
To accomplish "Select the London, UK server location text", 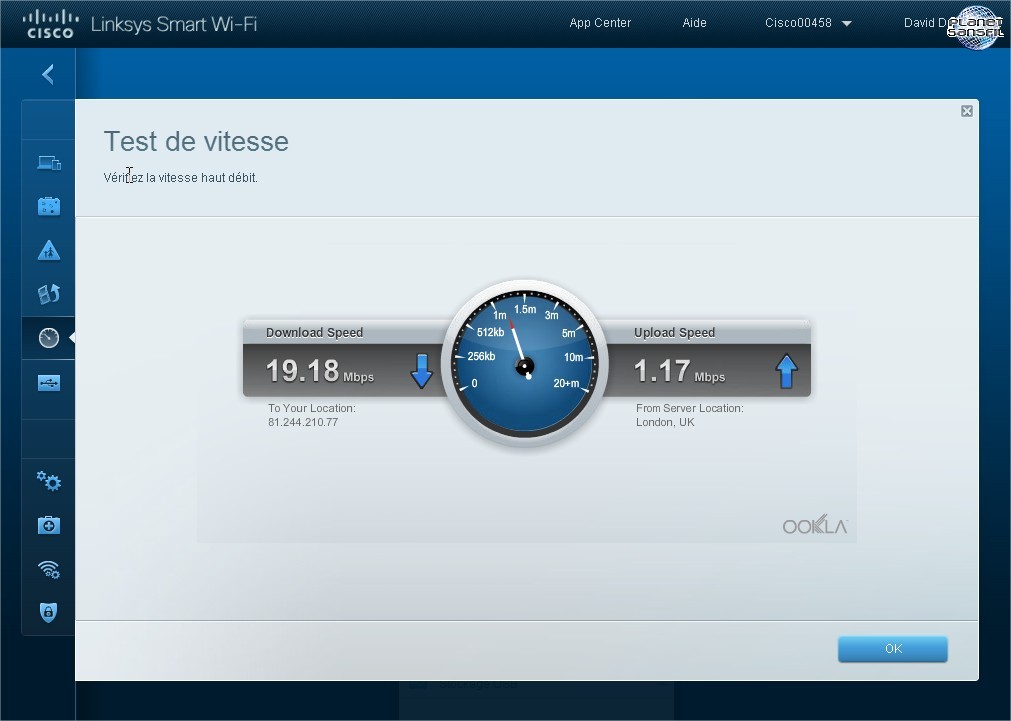I will pos(665,422).
